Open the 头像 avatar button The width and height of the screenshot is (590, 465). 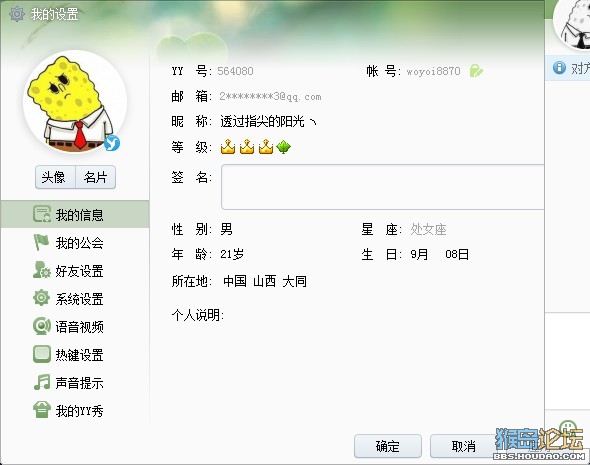(55, 177)
